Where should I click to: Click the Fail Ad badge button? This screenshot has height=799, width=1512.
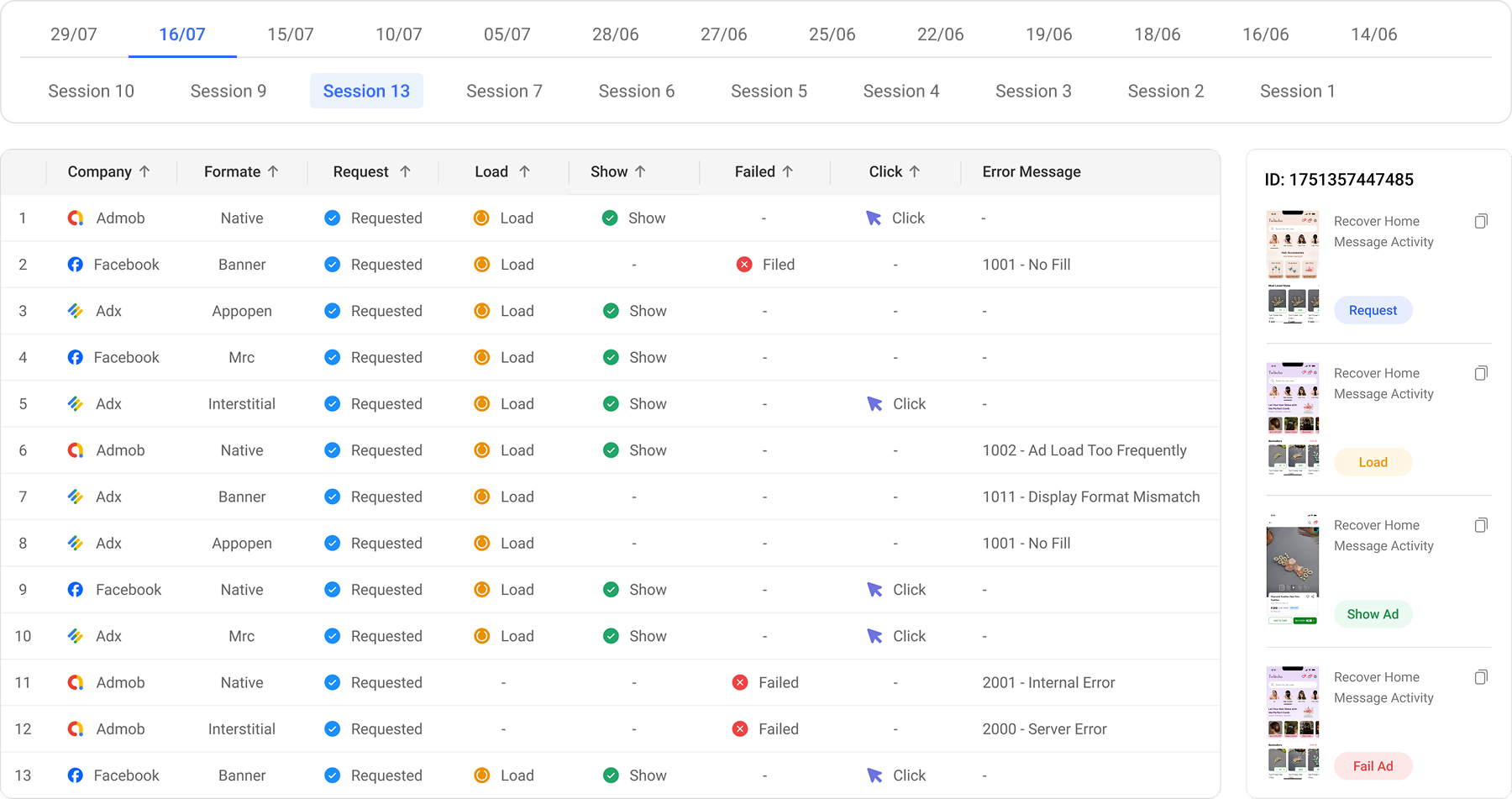tap(1373, 766)
